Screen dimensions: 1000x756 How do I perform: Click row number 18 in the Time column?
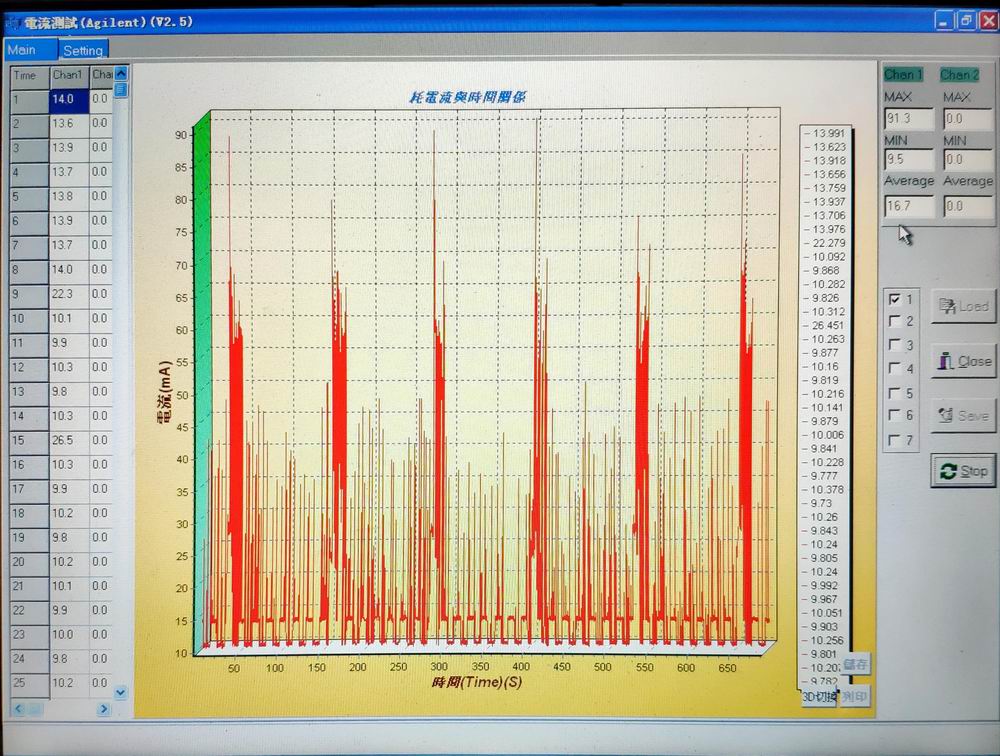[29, 514]
